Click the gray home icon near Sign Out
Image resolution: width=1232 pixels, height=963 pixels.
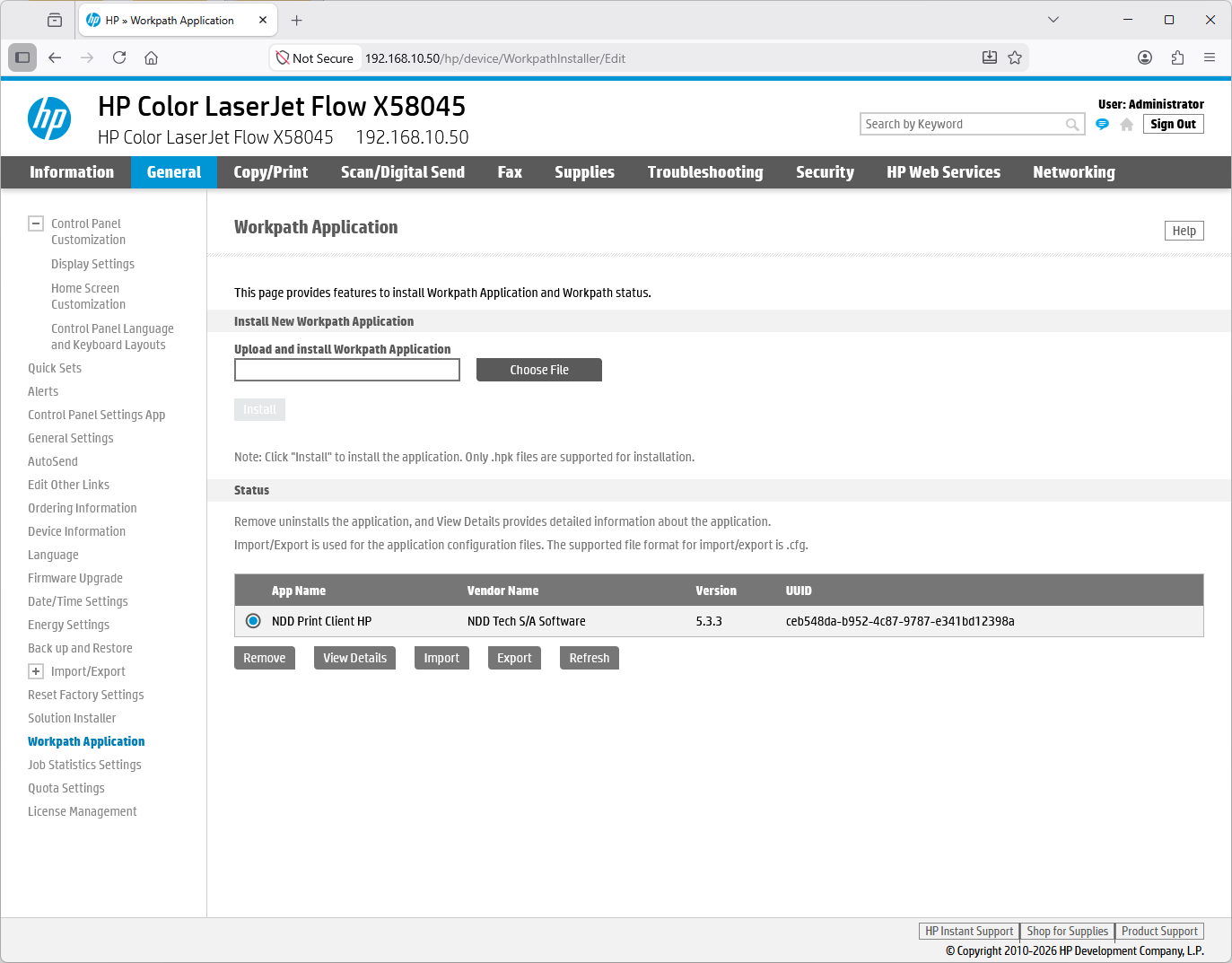[1126, 125]
